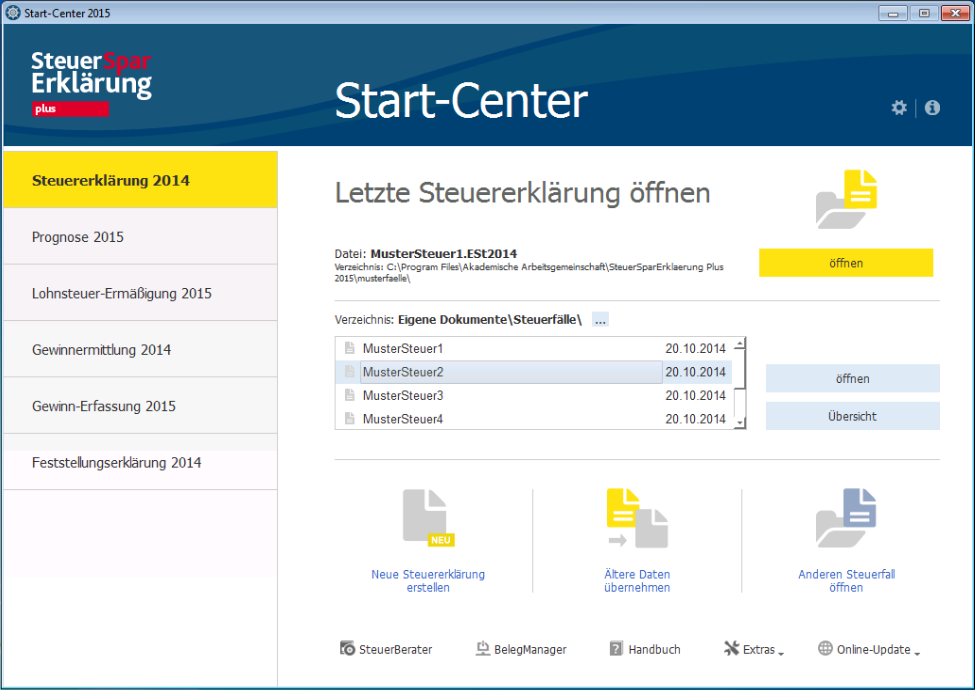Click Neue Steuererklärung erstellen link
975x690 pixels.
(x=428, y=581)
